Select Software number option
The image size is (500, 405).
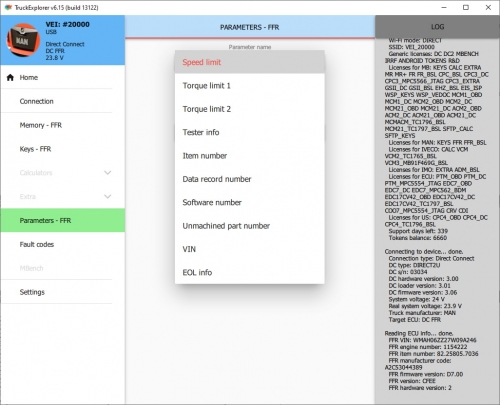click(250, 202)
